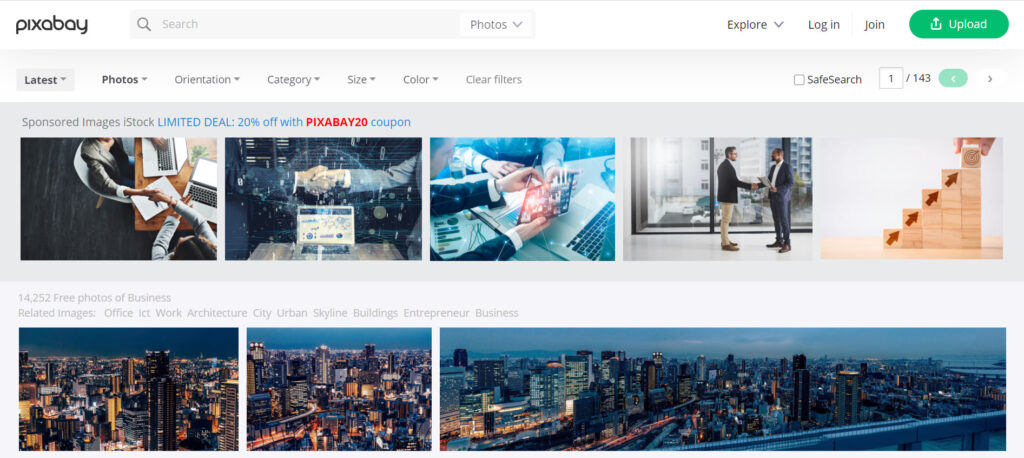
Task: Click the Buildings related tag
Action: 376,313
